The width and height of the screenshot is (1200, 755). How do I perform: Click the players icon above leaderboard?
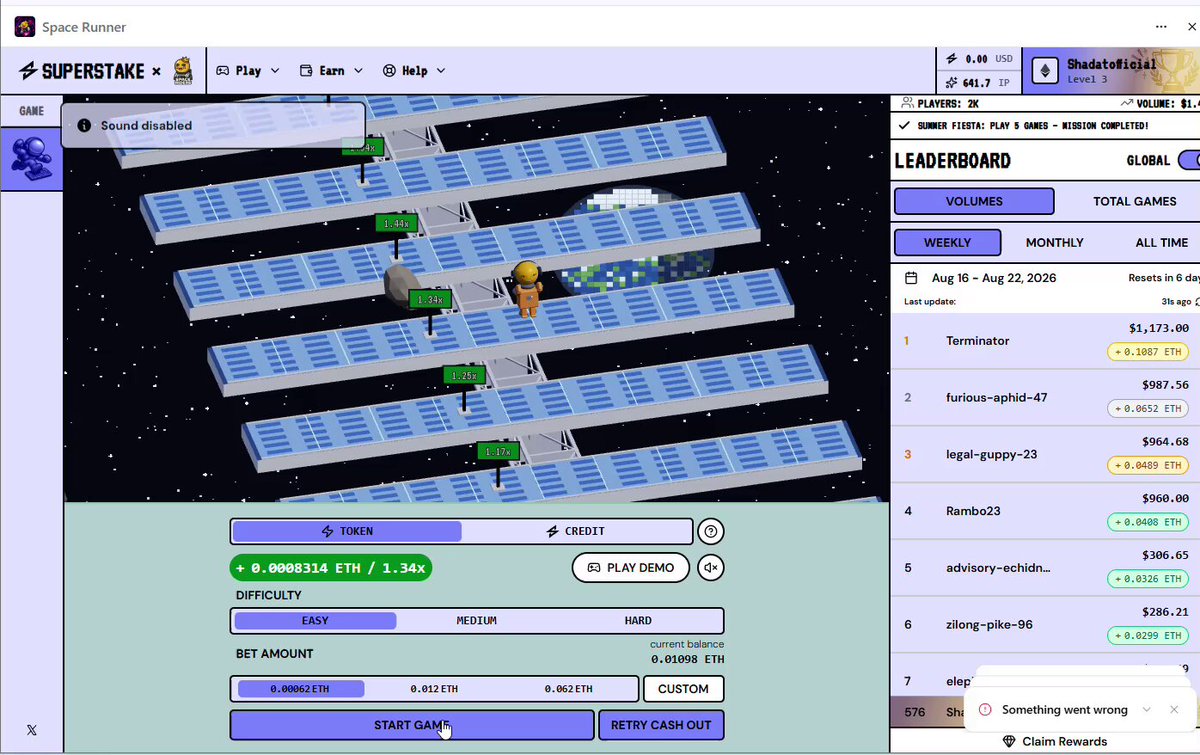[x=907, y=102]
